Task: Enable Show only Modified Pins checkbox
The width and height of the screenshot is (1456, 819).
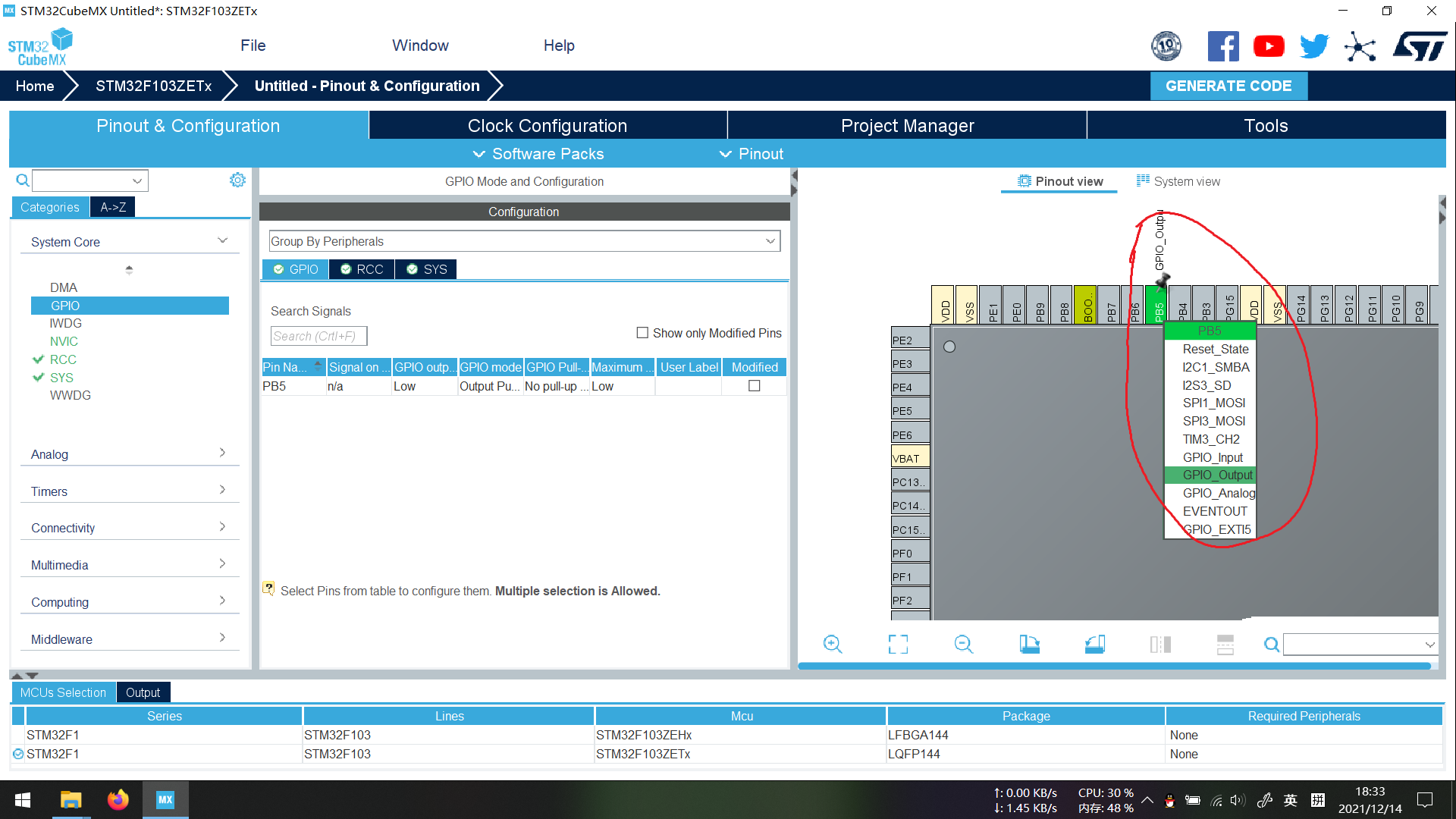Action: [642, 333]
